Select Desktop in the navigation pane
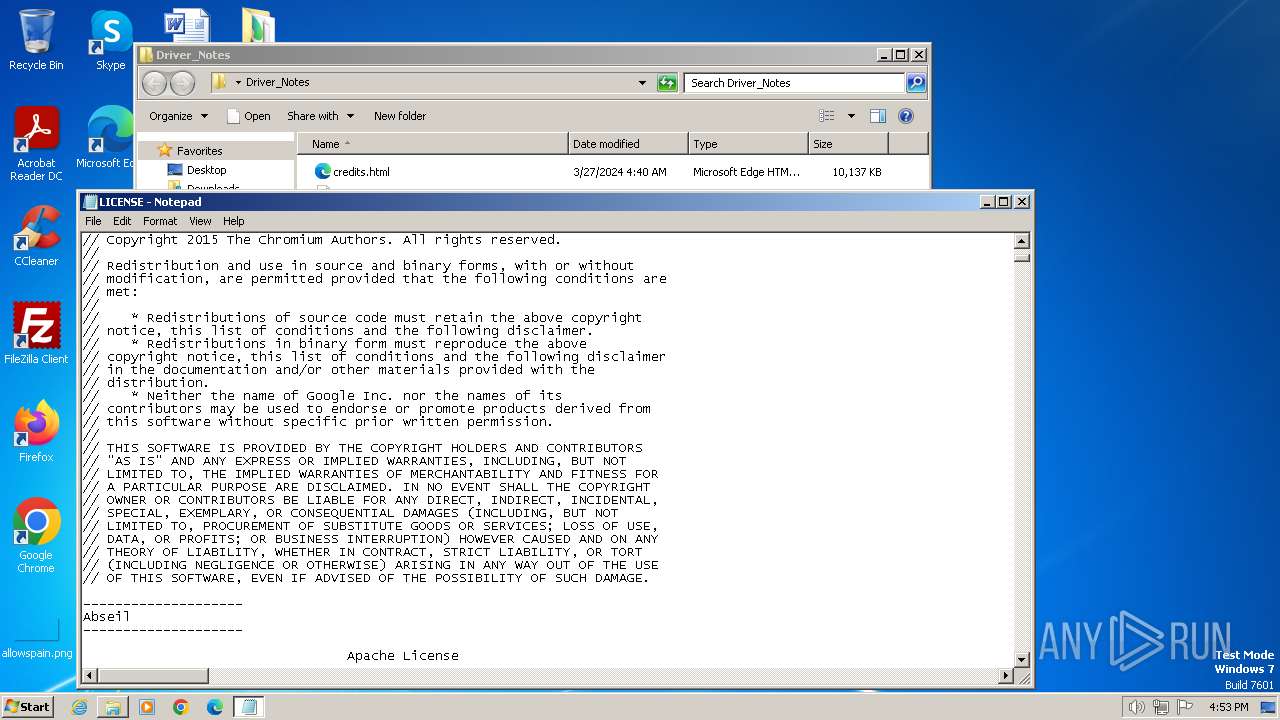This screenshot has height=720, width=1280. click(206, 170)
